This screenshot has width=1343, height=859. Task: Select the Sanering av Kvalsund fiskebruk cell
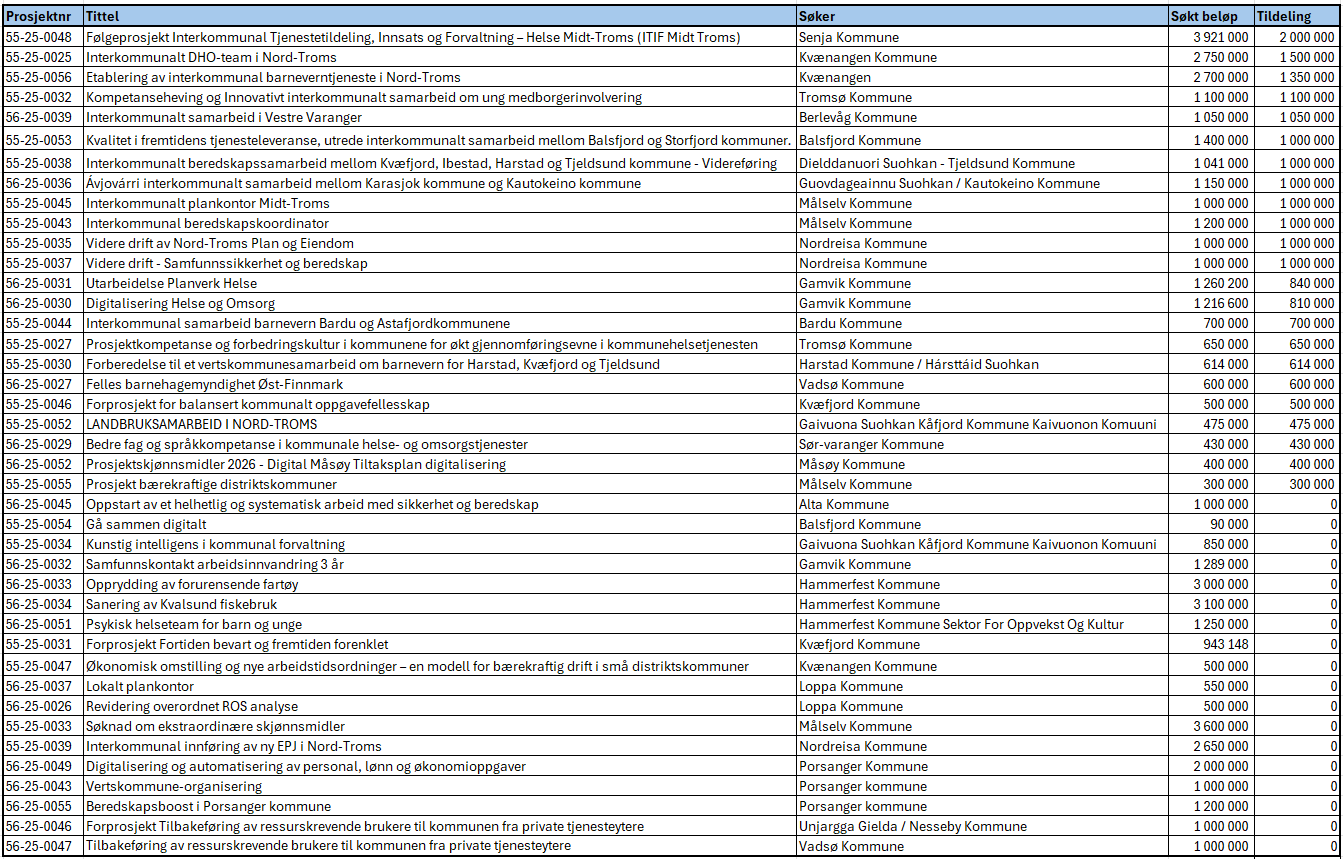(x=181, y=604)
